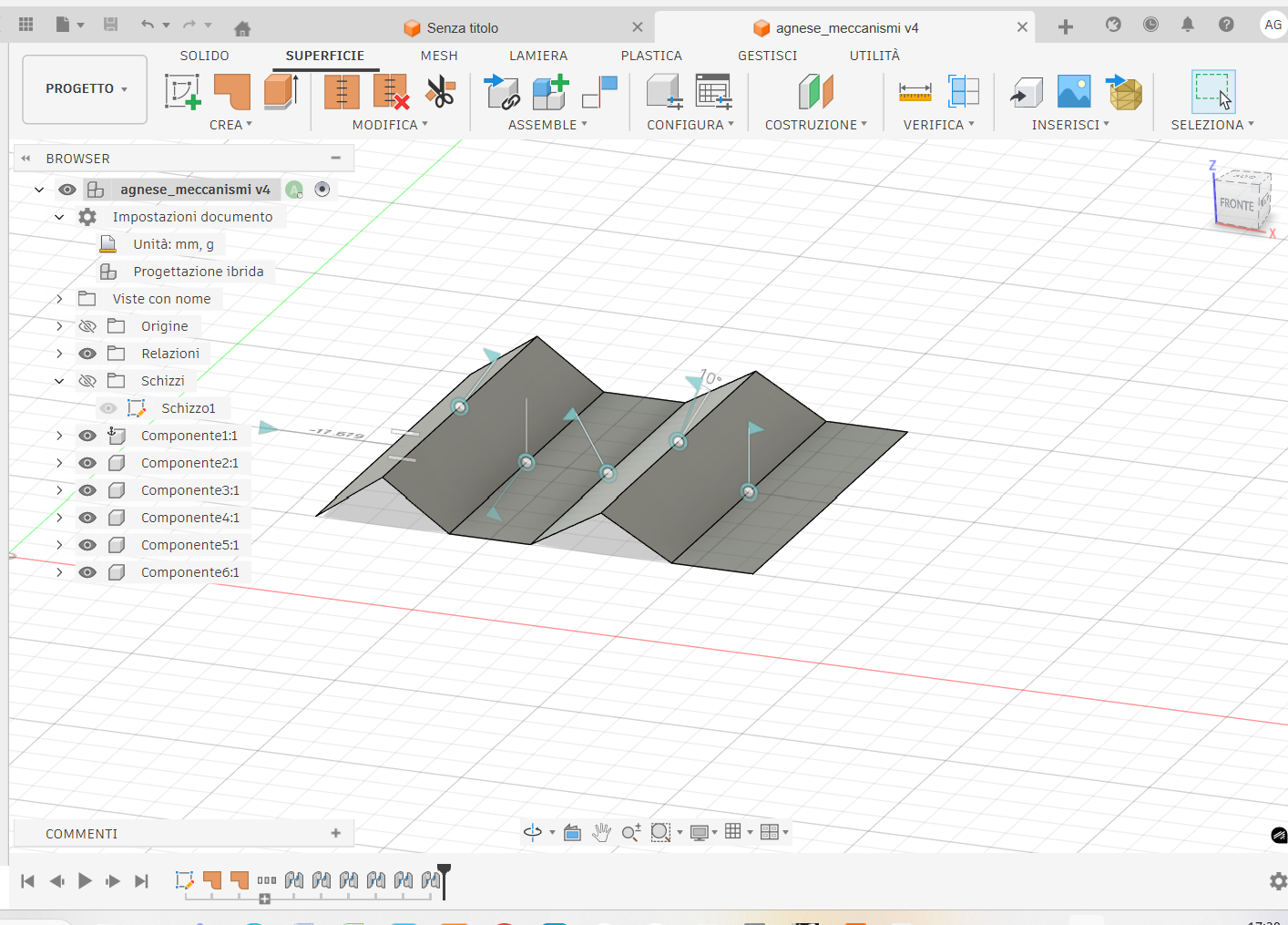Hide Componente1:1 using its eye icon
The image size is (1288, 925).
coord(87,436)
